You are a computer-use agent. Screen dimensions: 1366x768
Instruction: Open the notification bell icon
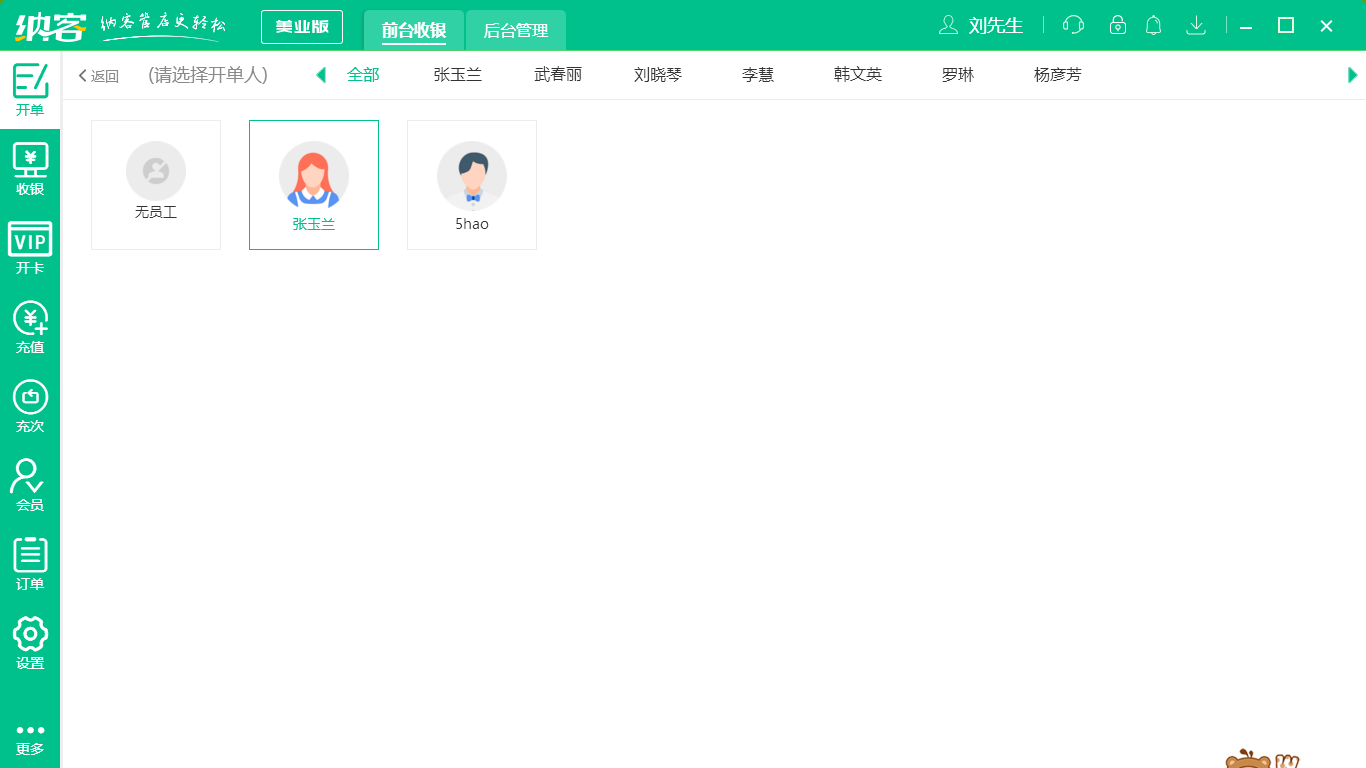pos(1153,25)
